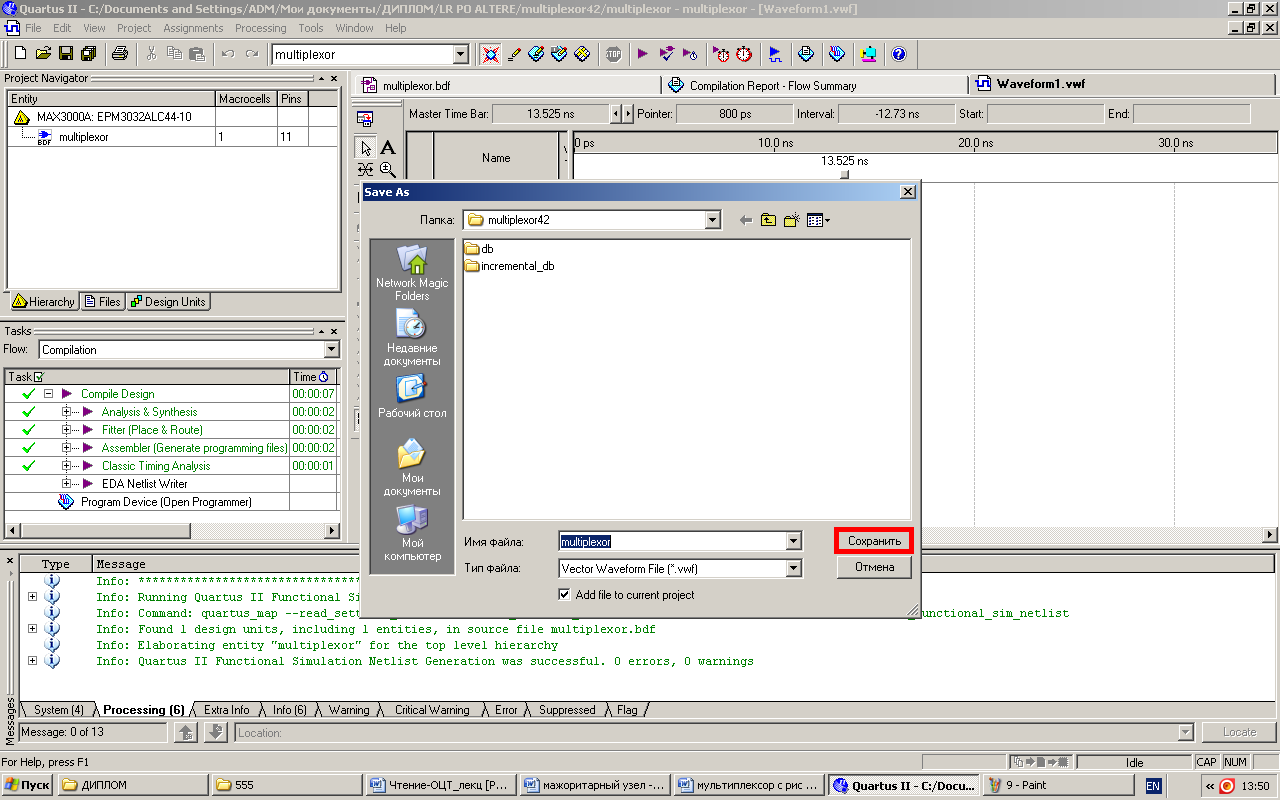Click the Cut scissors toolbar icon
Viewport: 1280px width, 800px height.
[x=152, y=53]
